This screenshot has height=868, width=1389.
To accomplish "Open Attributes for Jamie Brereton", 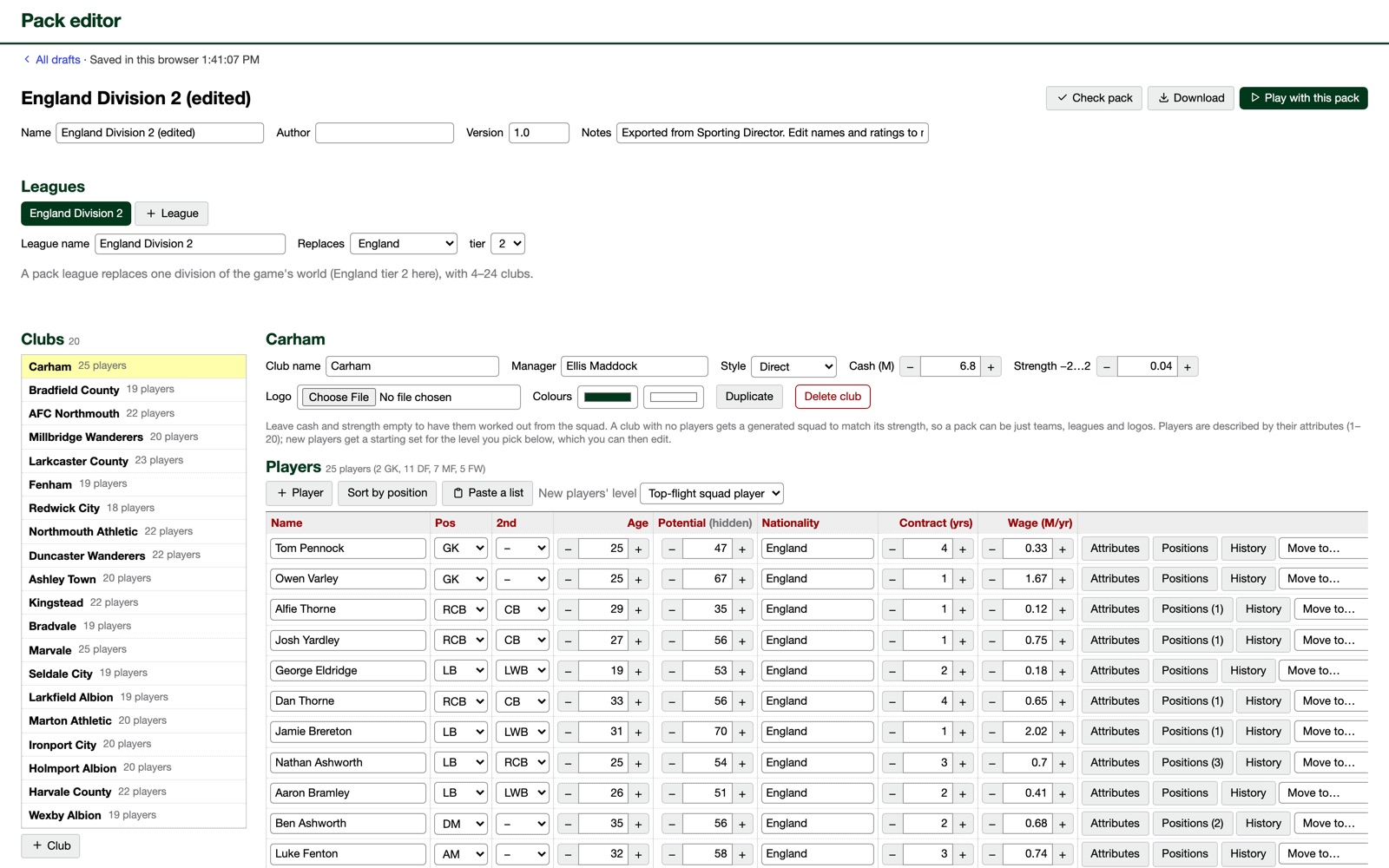I will [x=1115, y=732].
